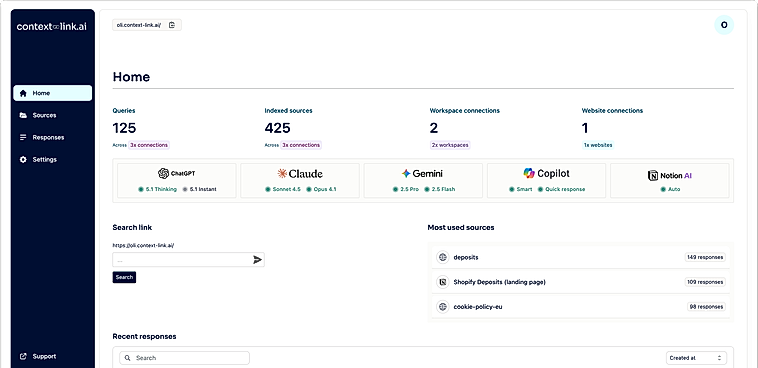Click the 149 responses badge
The height and width of the screenshot is (368, 758).
pyautogui.click(x=705, y=257)
